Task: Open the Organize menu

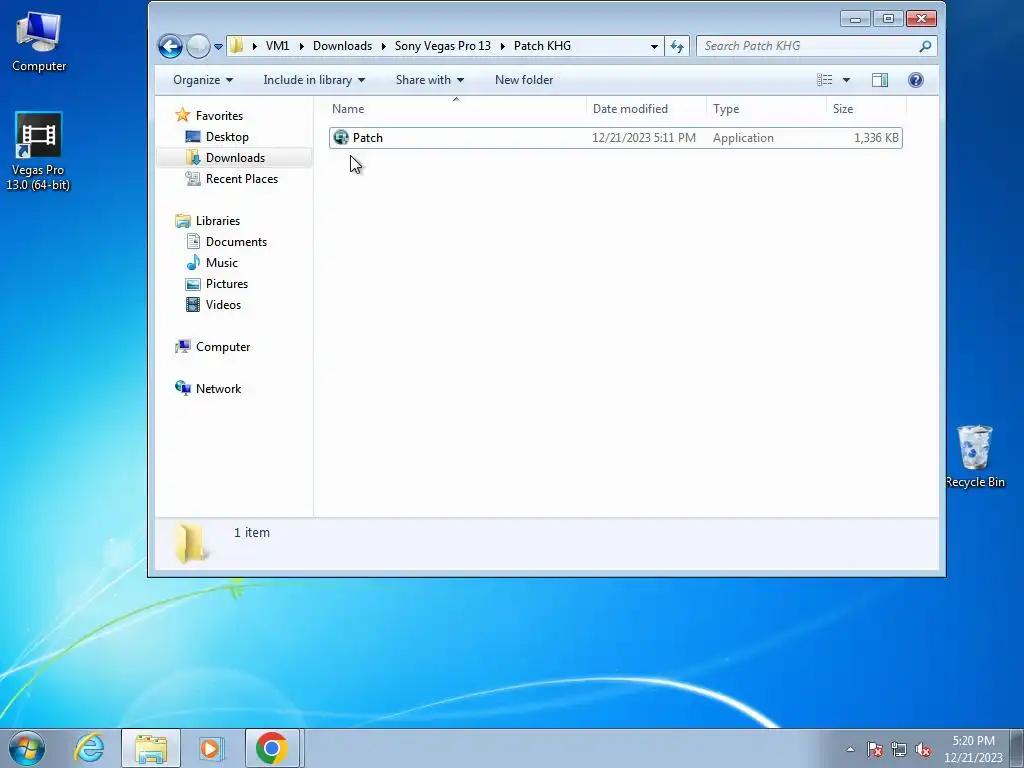Action: coord(203,80)
